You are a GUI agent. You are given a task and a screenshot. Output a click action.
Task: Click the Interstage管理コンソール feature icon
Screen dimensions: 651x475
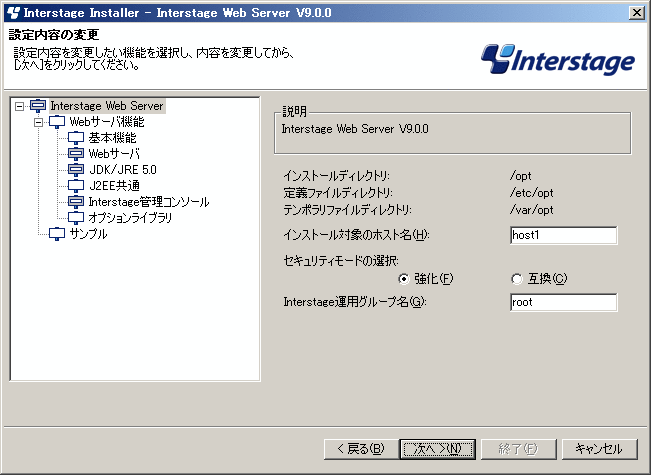point(76,202)
